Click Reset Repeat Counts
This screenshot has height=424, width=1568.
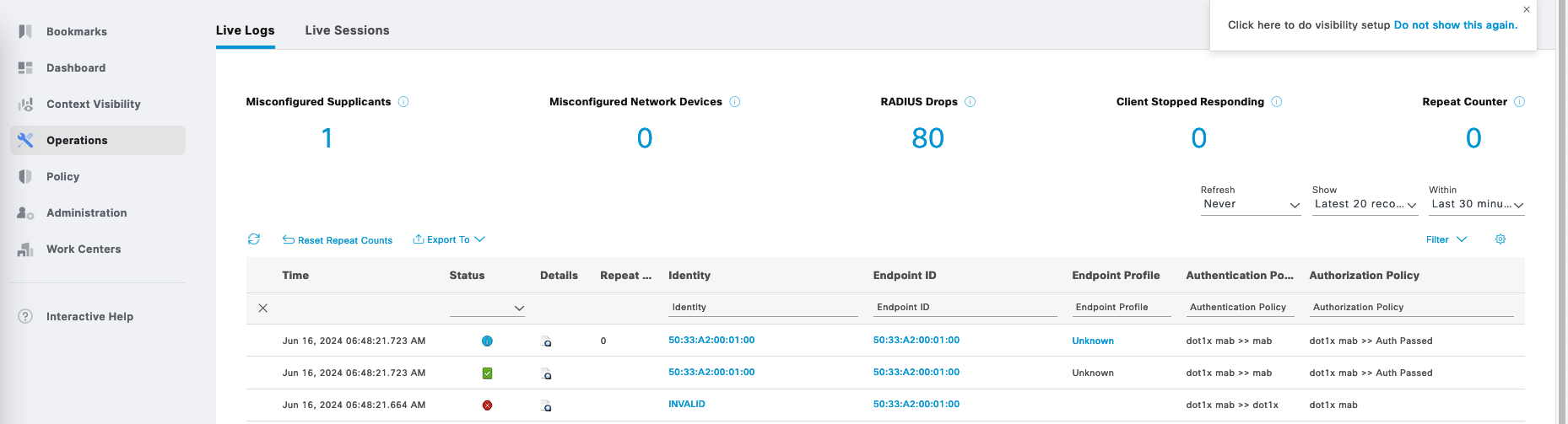[338, 240]
